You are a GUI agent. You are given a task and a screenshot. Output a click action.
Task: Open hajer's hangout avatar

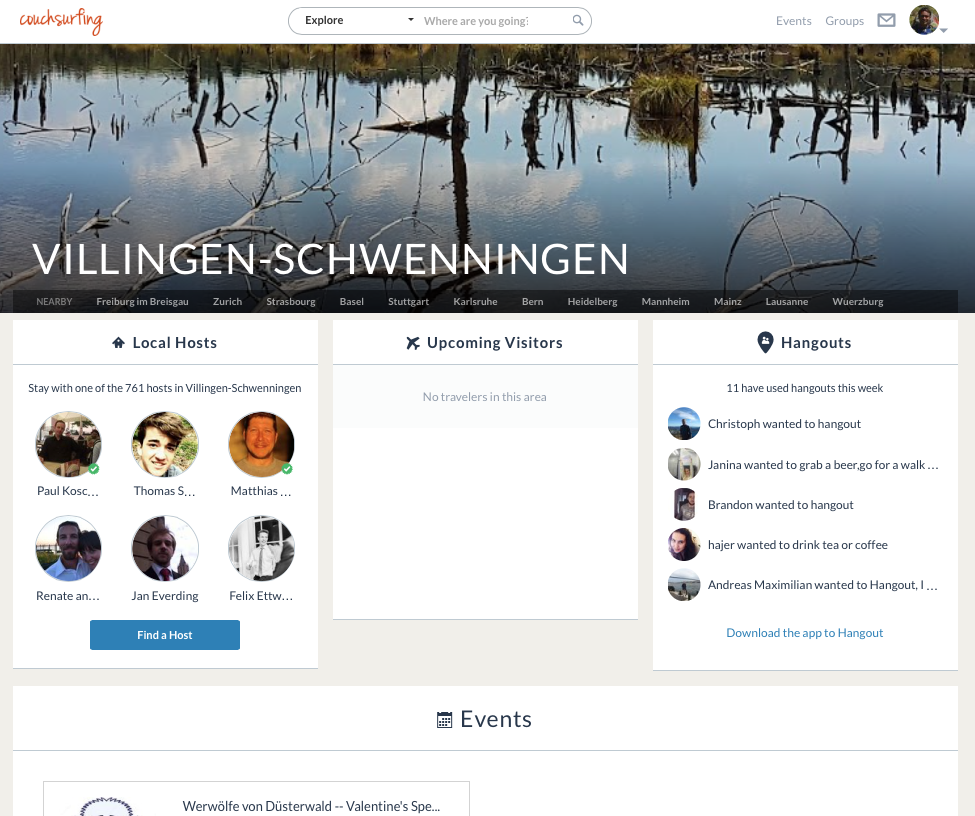pos(684,545)
